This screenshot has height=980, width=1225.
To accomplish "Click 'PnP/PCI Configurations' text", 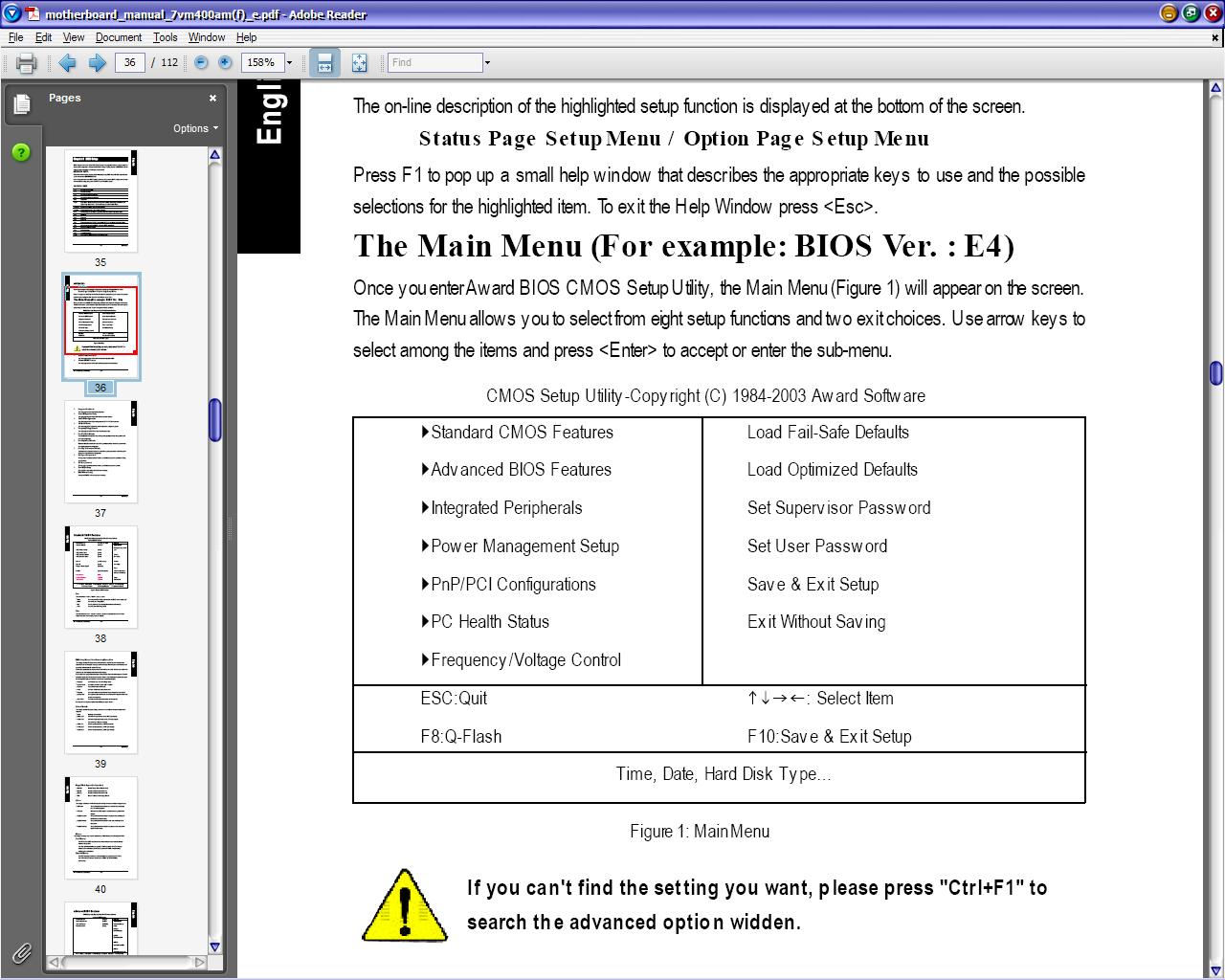I will click(513, 585).
